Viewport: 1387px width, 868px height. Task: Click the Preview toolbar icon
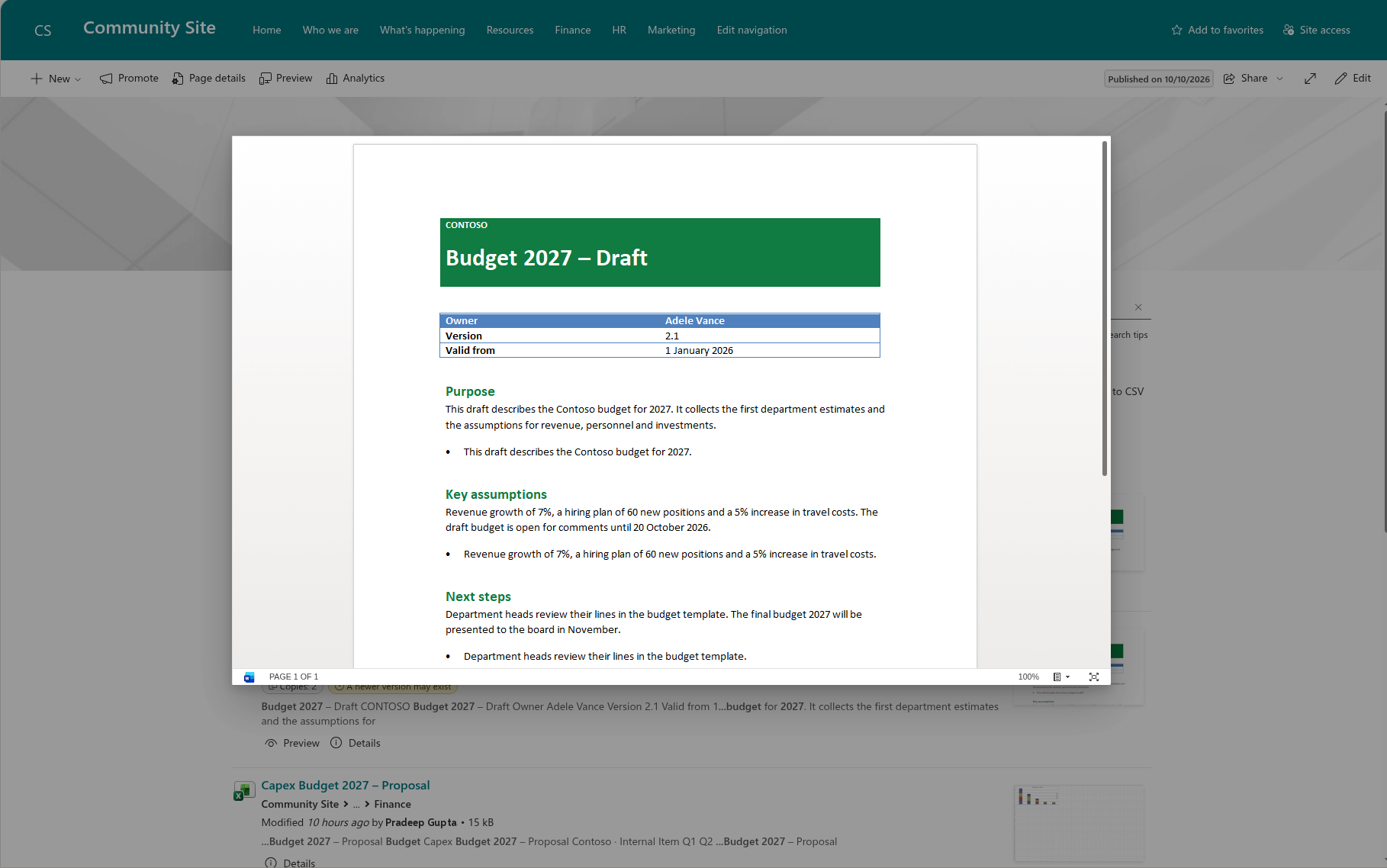[x=265, y=79]
